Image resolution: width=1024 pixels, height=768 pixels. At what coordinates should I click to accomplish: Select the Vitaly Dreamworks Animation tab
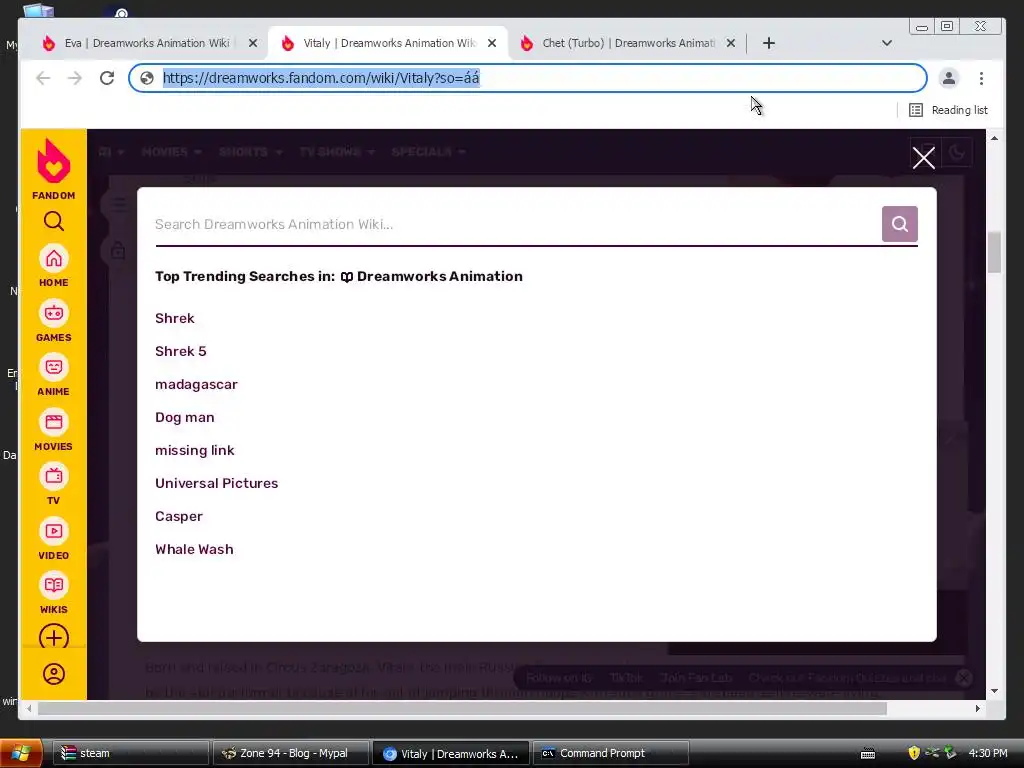pyautogui.click(x=387, y=43)
